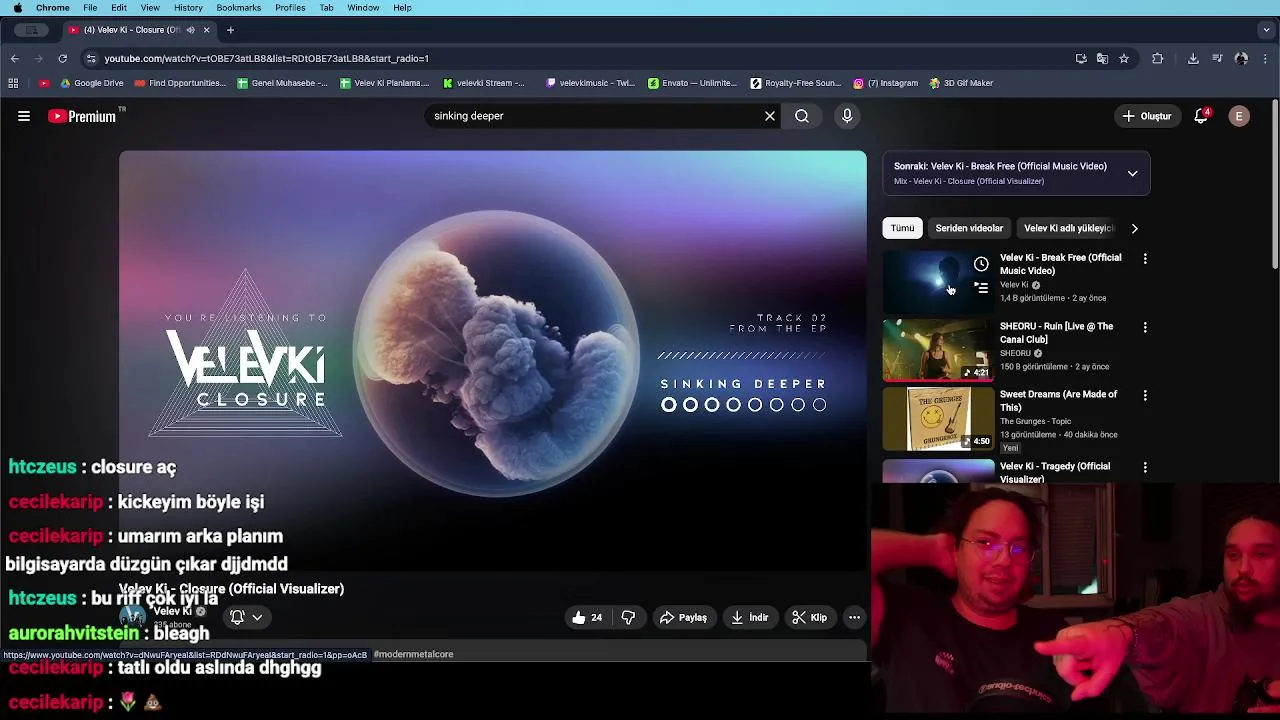Screen dimensions: 1280x720
Task: Open the History menu
Action: coord(188,8)
